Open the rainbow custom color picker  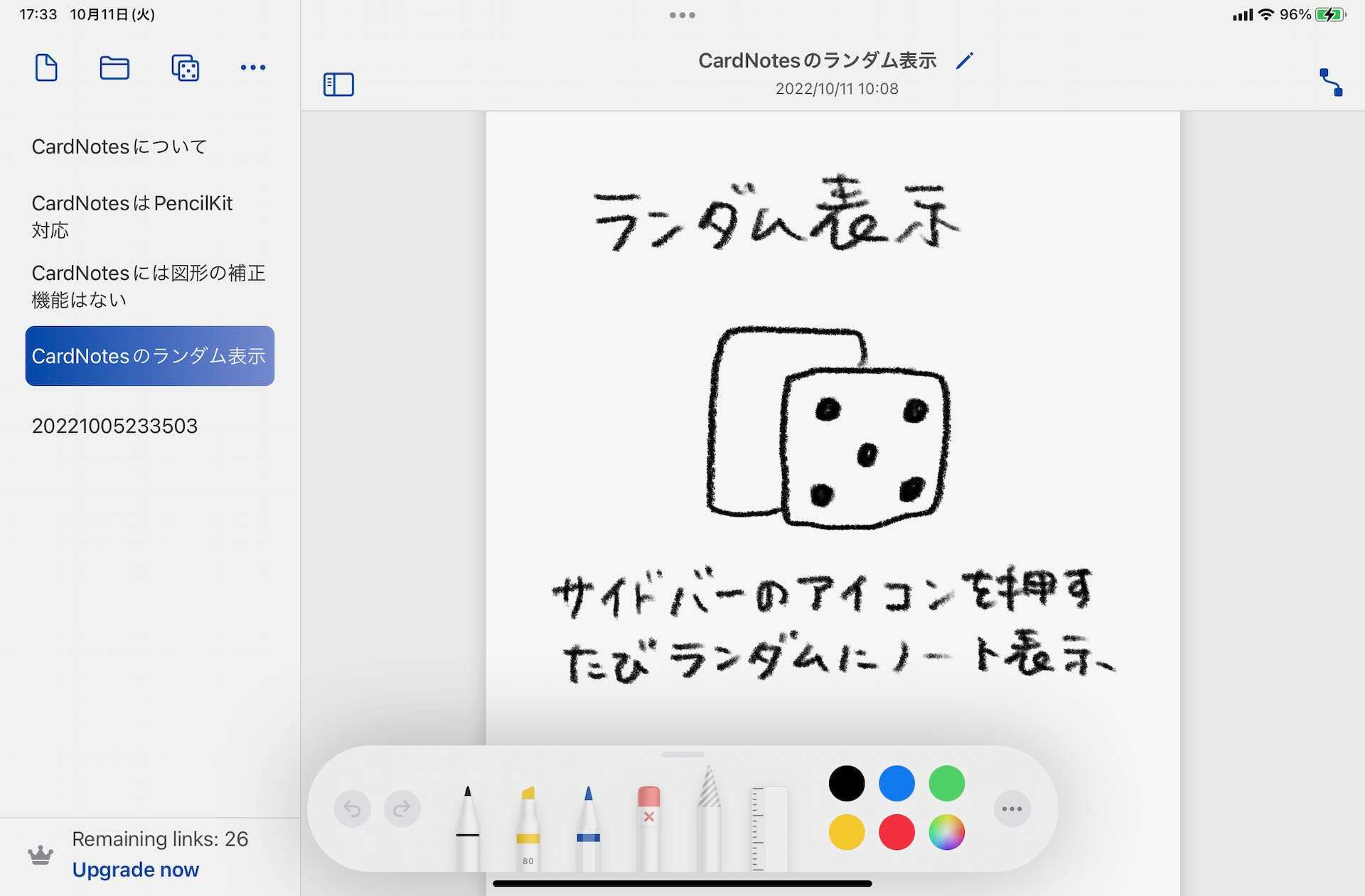[947, 832]
